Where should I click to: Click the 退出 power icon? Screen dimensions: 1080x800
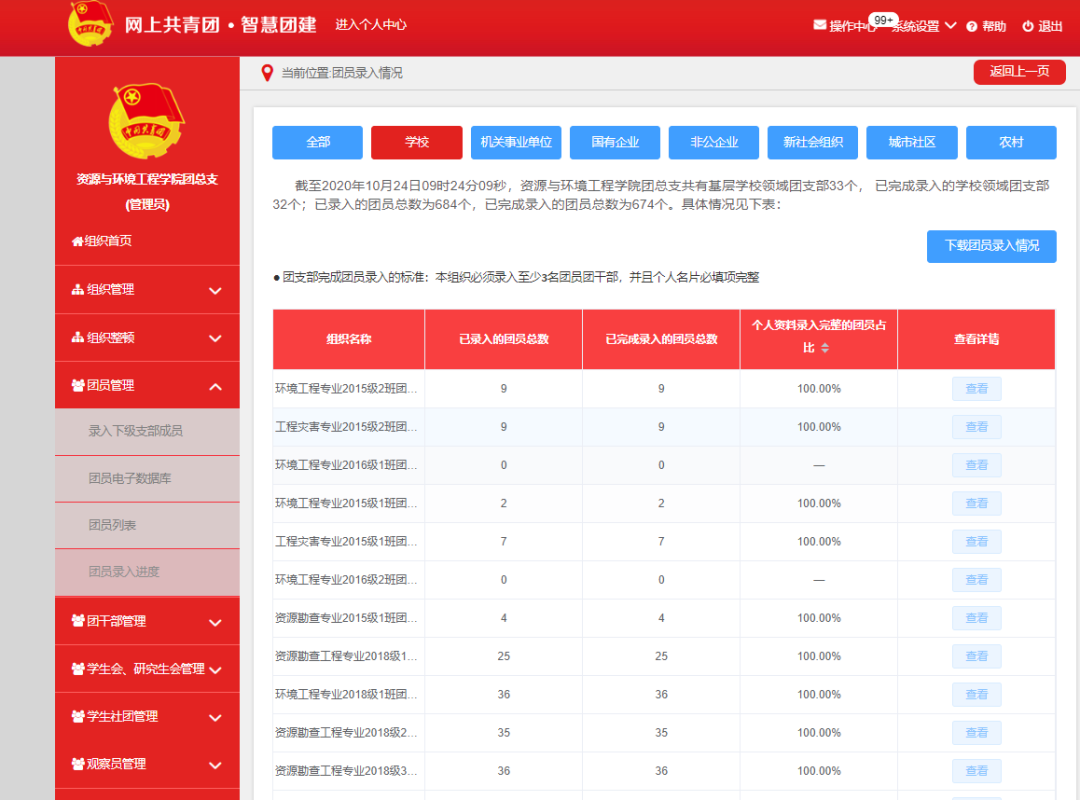pyautogui.click(x=1027, y=27)
